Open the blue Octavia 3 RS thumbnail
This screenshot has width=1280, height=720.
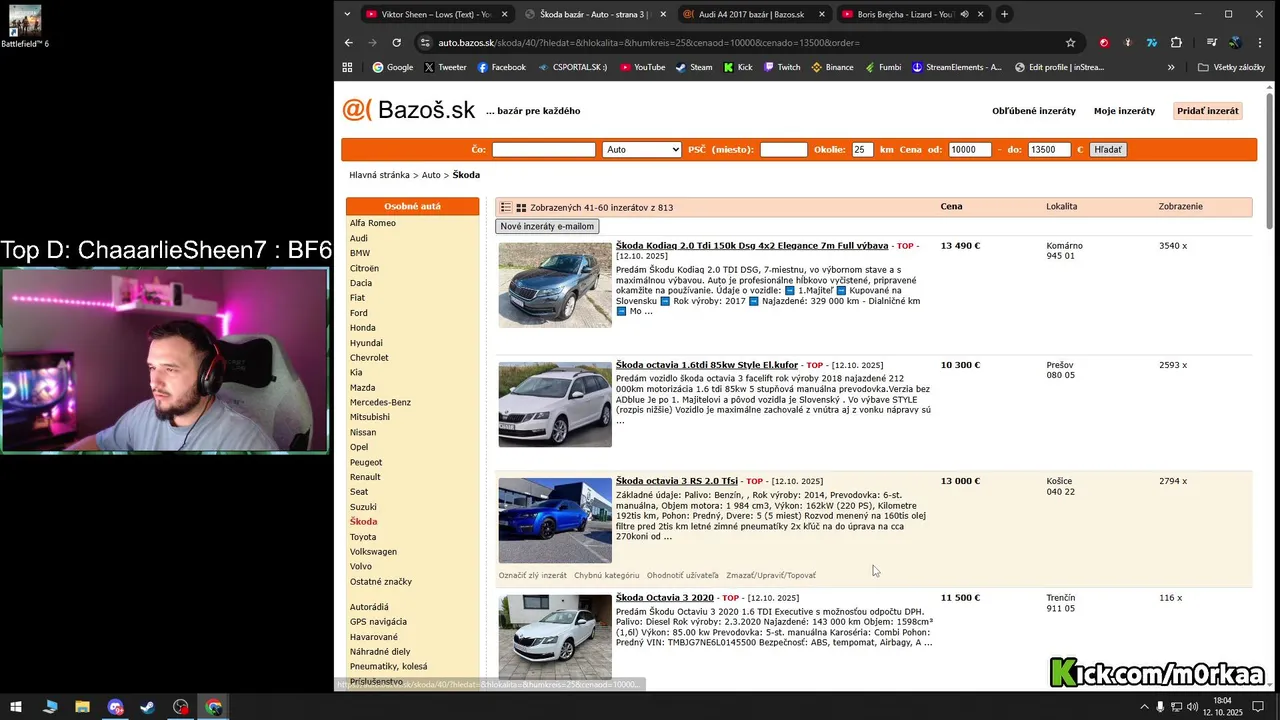(555, 520)
